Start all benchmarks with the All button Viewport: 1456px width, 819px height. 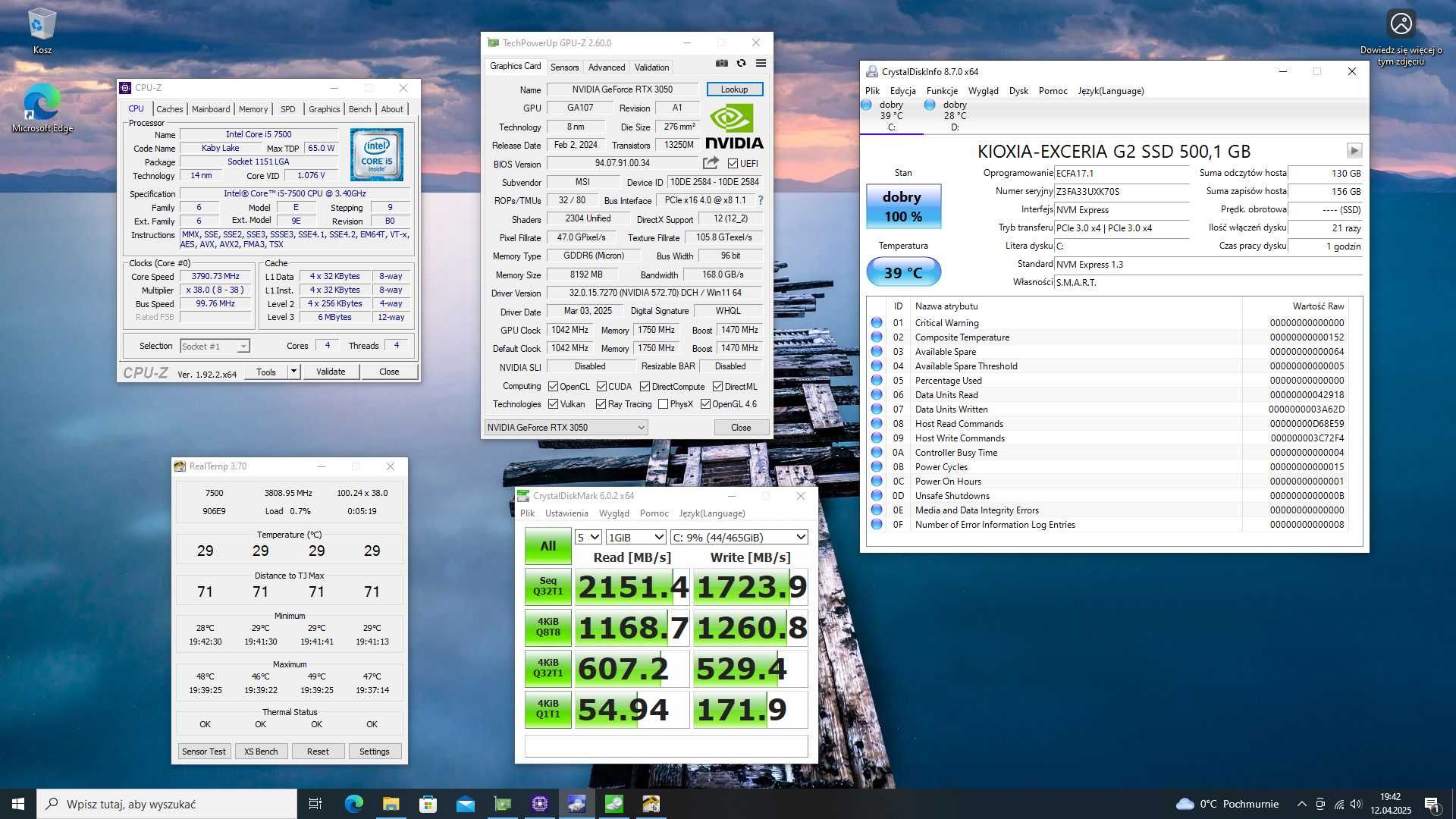[548, 546]
